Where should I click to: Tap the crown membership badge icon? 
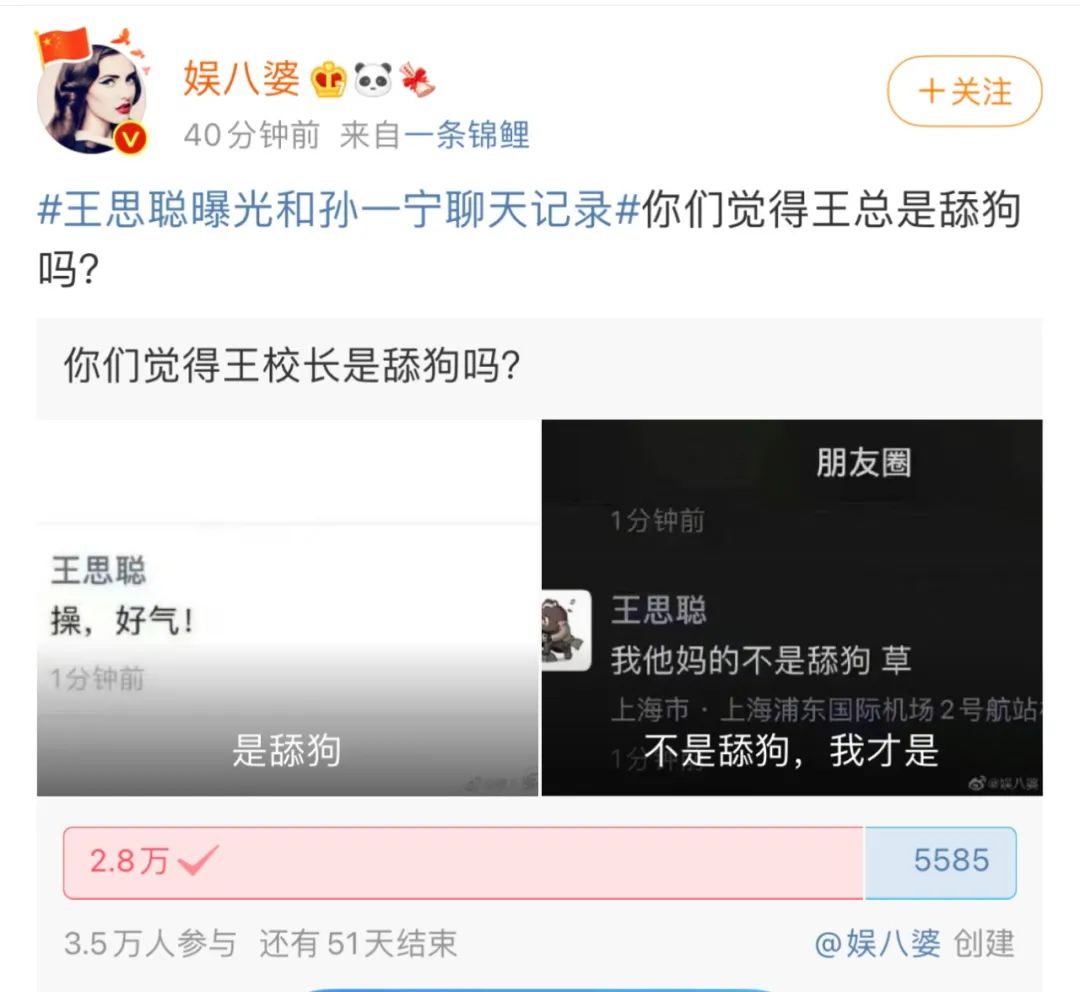click(328, 79)
